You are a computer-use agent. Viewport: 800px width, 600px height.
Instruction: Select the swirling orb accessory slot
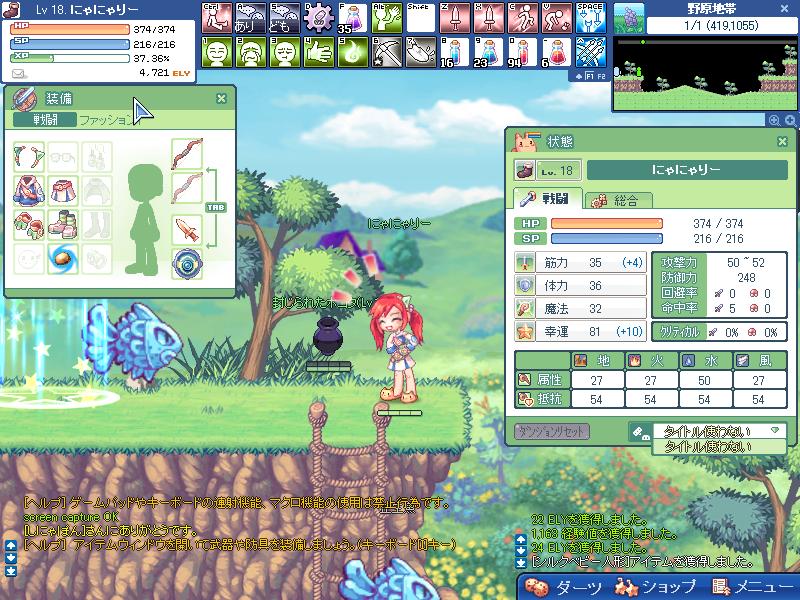[63, 259]
